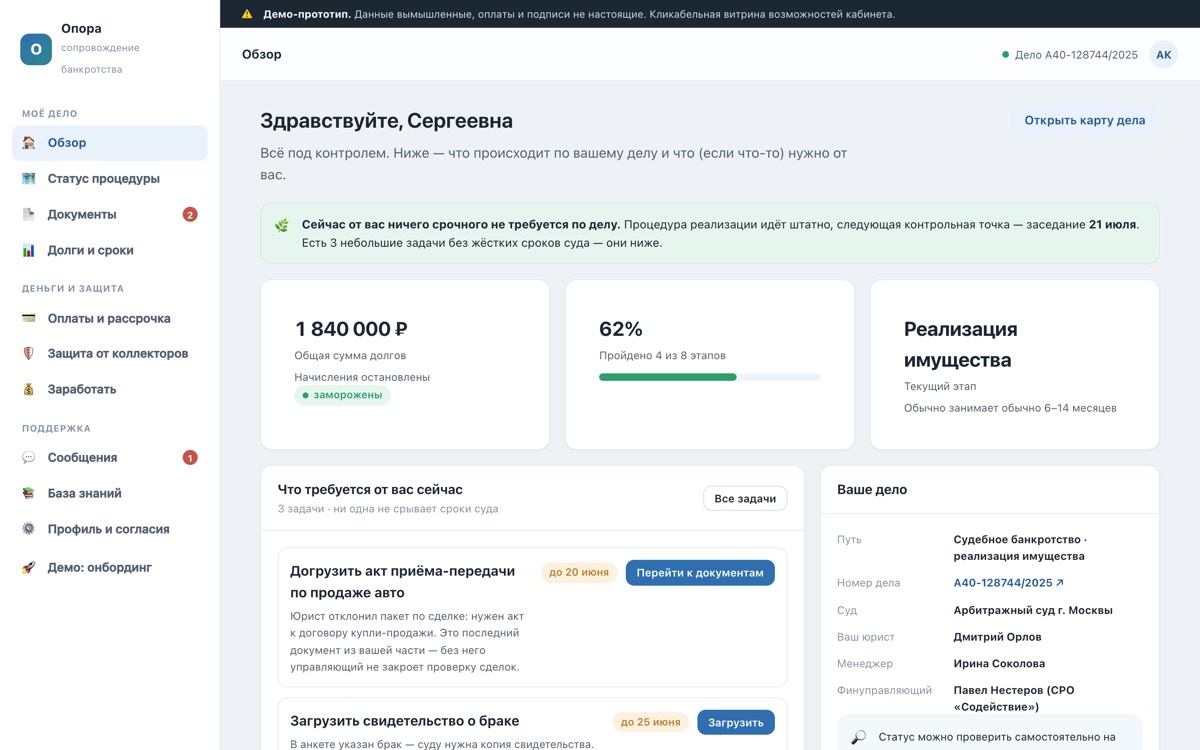
Task: Click the magnifier icon in status hint
Action: point(858,738)
